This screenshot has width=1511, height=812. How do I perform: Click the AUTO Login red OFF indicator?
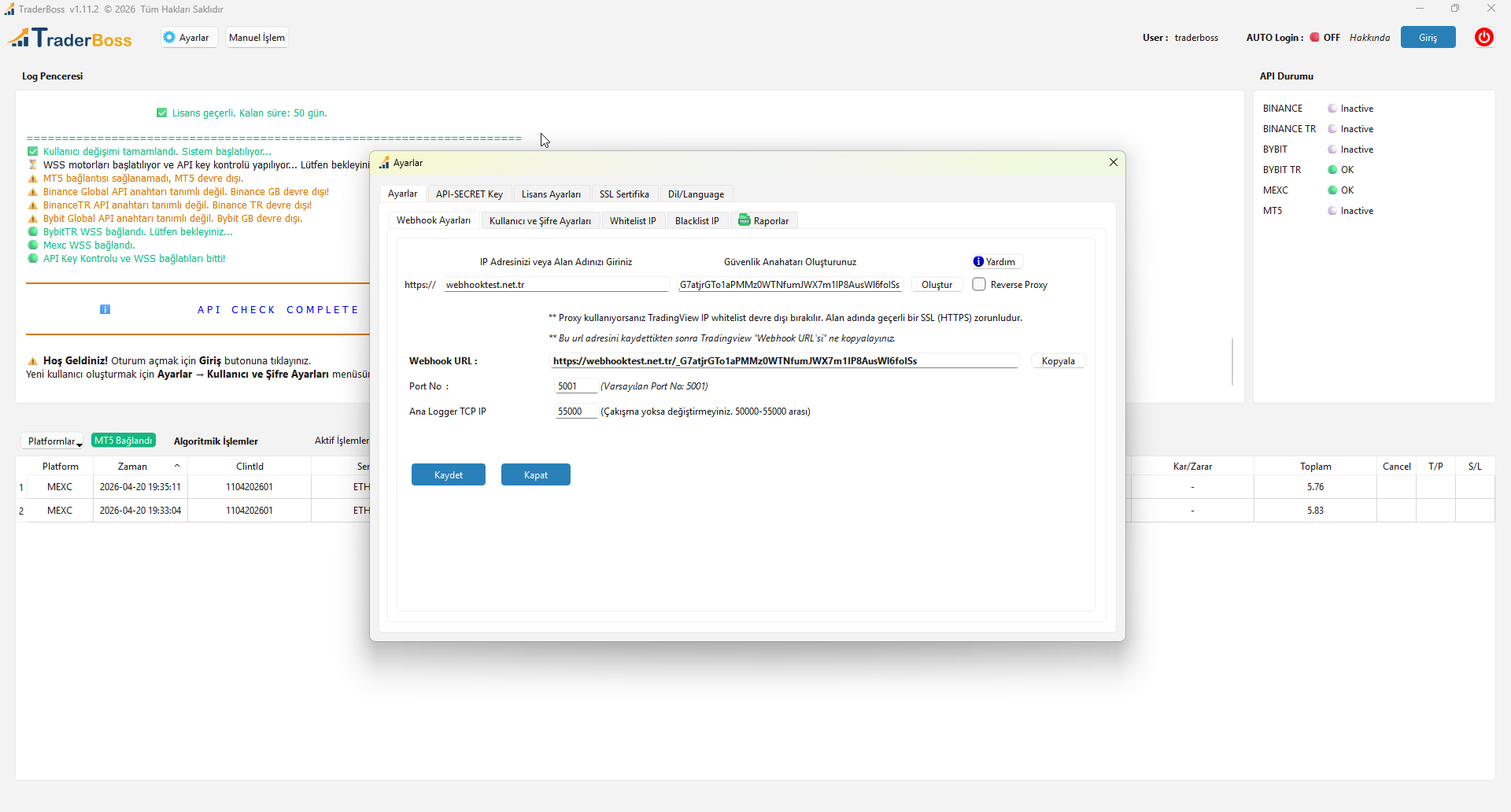pyautogui.click(x=1314, y=37)
